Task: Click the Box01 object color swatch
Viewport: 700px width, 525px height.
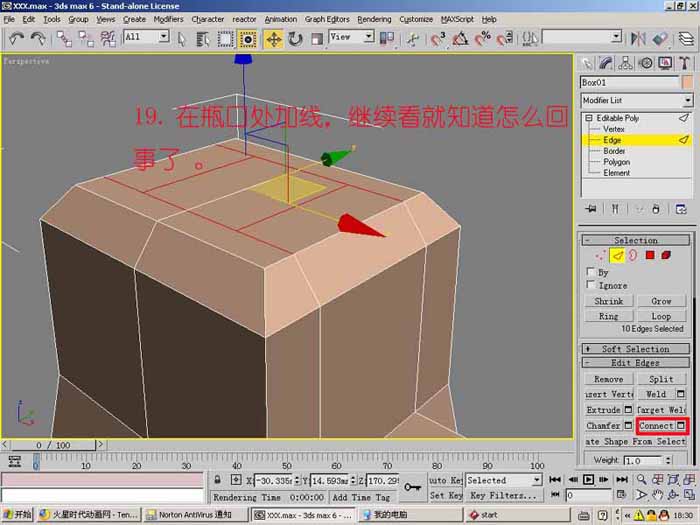Action: (687, 83)
